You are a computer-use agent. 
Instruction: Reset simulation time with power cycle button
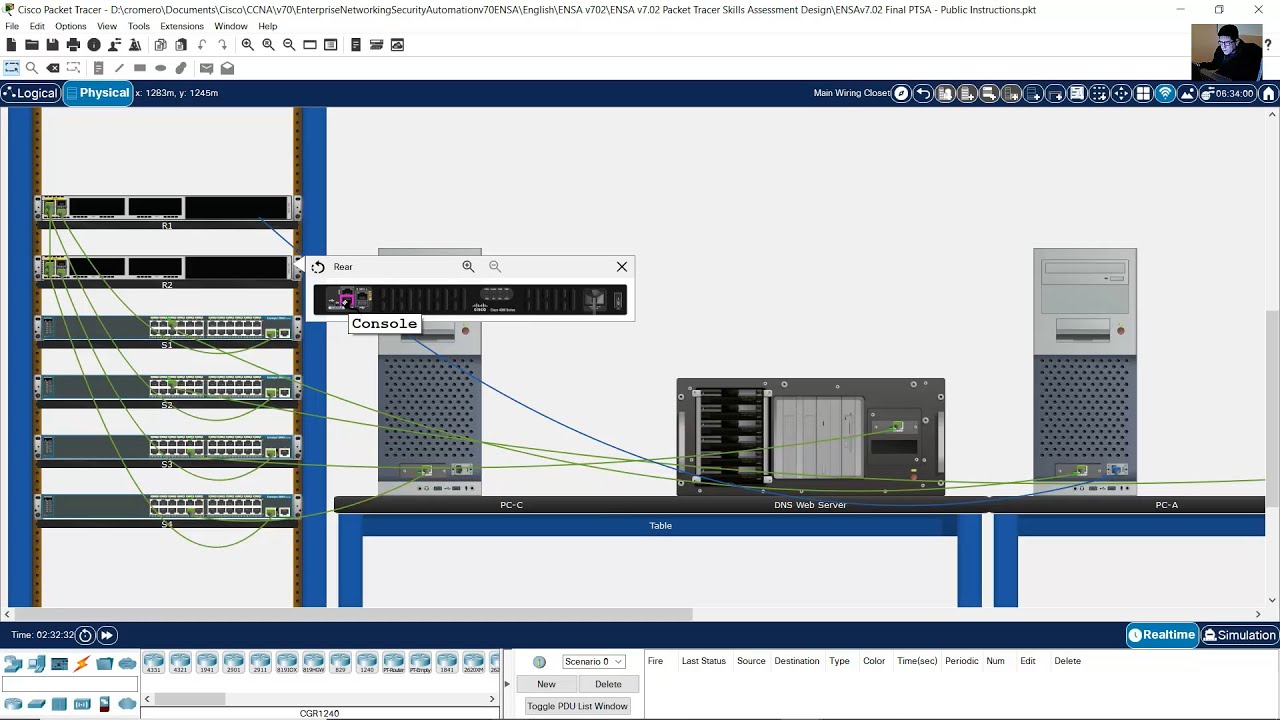pos(85,635)
